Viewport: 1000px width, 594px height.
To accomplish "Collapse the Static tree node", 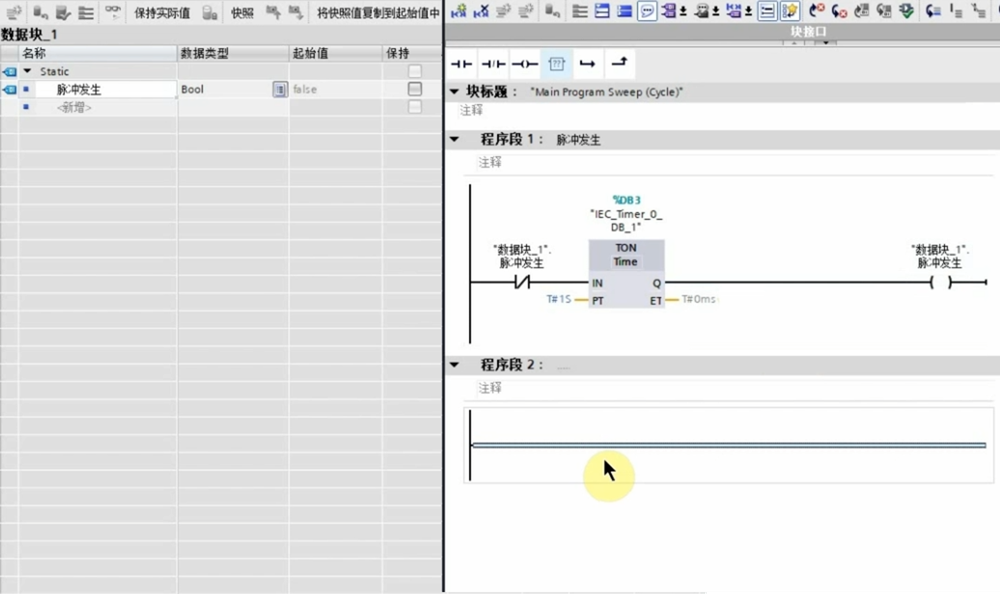I will tap(28, 72).
